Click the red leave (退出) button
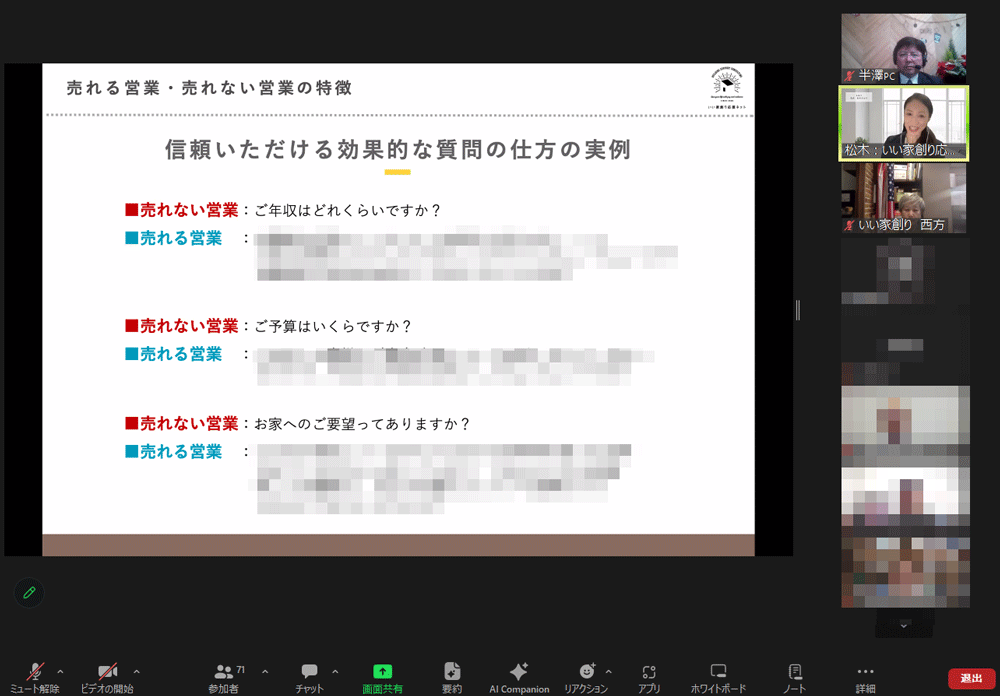The image size is (1000, 696). 971,678
